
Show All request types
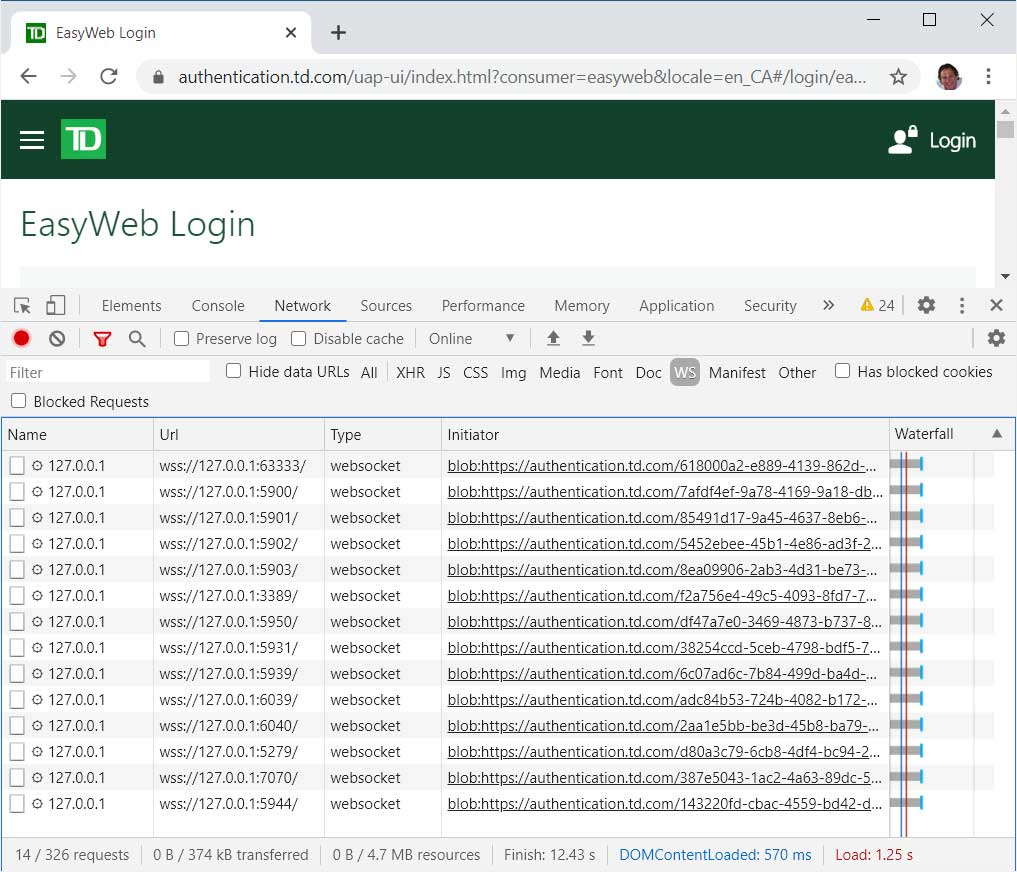[x=369, y=372]
